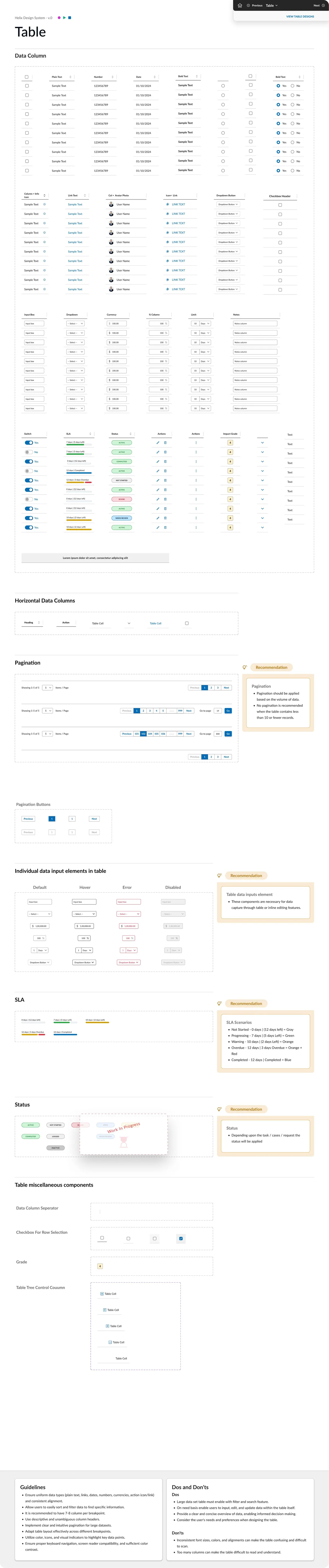Click lightbulb icon beside Status Recommendation
The image size is (329, 1568).
219,1110
